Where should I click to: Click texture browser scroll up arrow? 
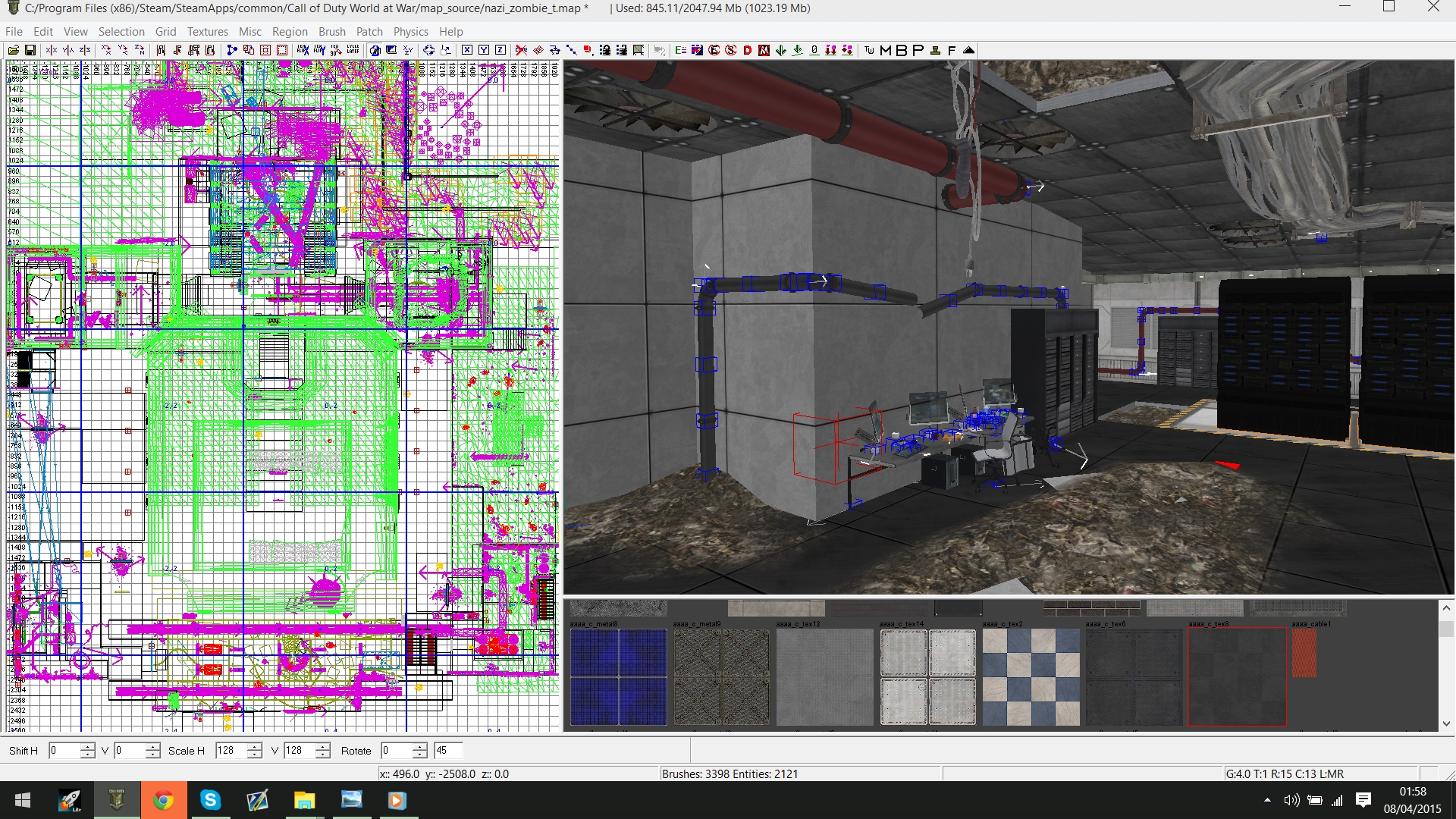click(x=1446, y=607)
